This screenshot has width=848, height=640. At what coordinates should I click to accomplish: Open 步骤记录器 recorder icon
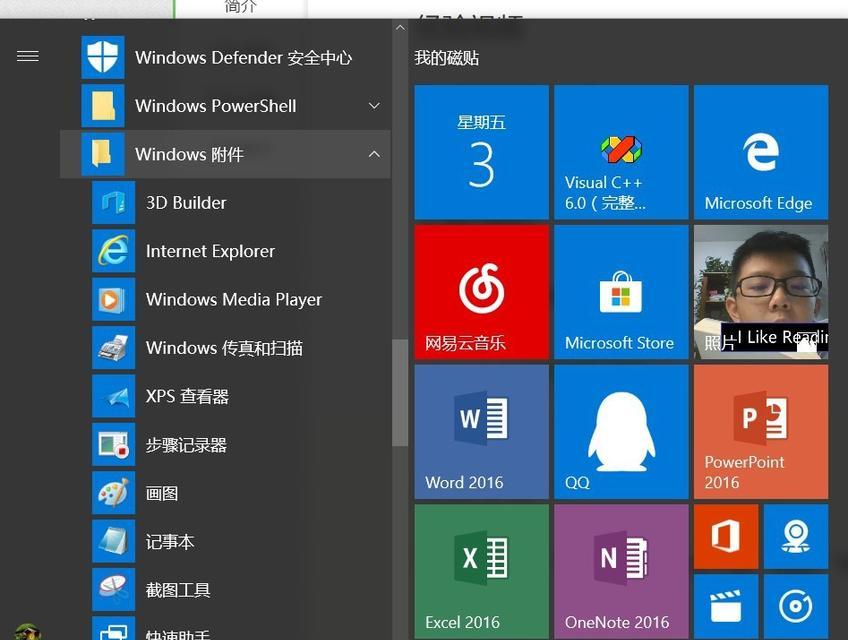[114, 444]
